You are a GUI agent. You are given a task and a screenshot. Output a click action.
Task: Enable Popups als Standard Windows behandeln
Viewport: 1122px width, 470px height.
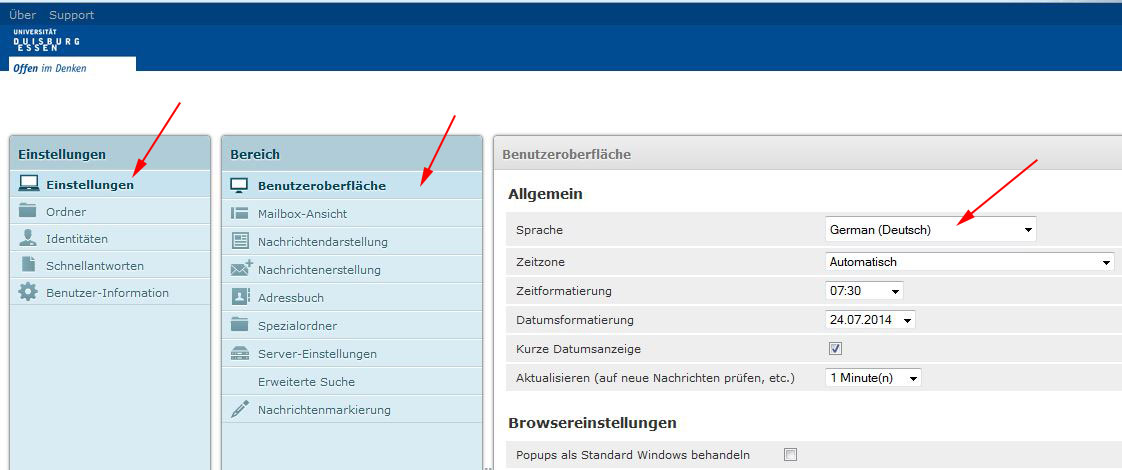[791, 455]
